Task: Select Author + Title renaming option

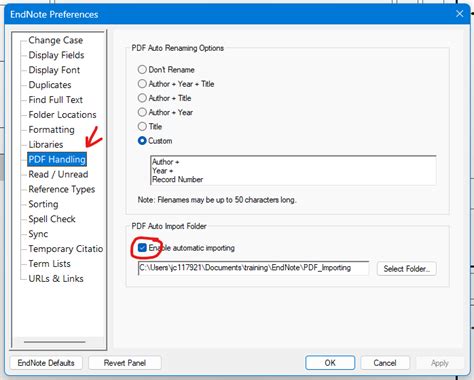Action: click(x=142, y=98)
